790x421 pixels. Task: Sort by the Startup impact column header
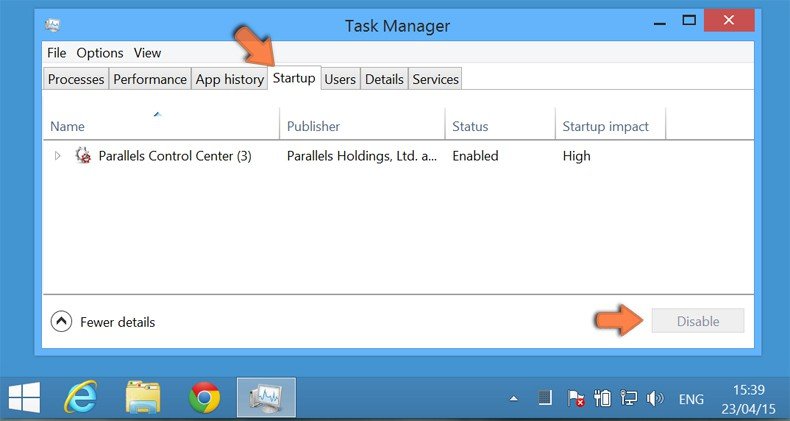[610, 124]
